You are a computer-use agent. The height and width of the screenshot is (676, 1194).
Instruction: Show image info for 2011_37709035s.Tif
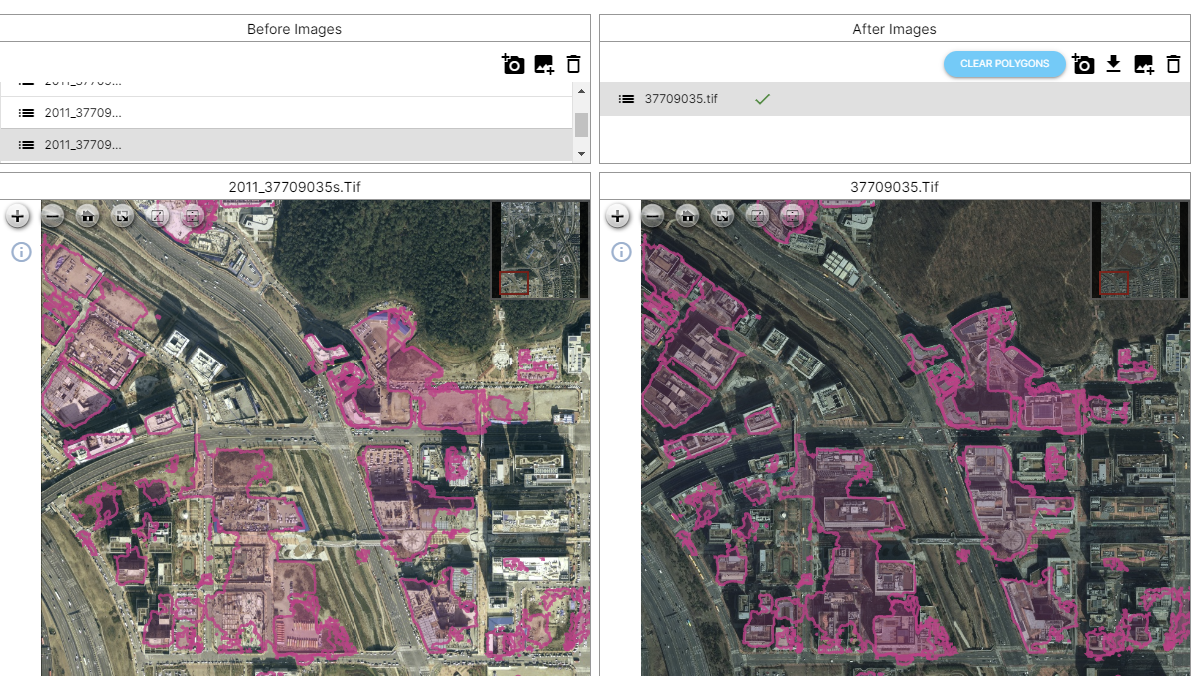pyautogui.click(x=21, y=252)
